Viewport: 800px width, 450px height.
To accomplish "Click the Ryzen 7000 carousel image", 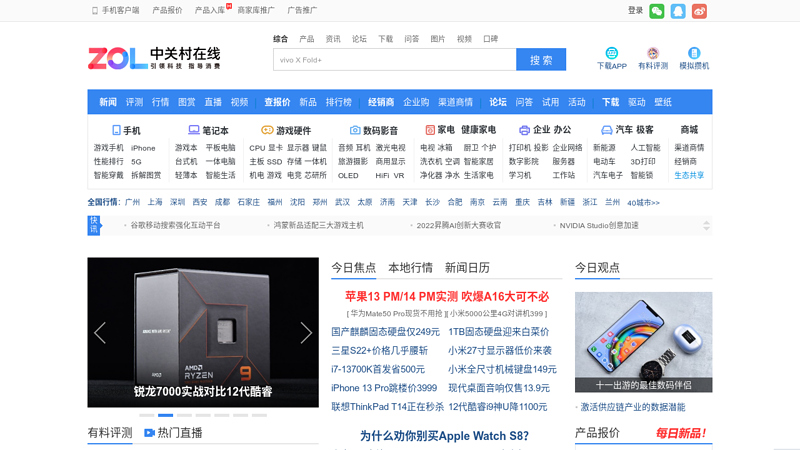I will coord(203,332).
